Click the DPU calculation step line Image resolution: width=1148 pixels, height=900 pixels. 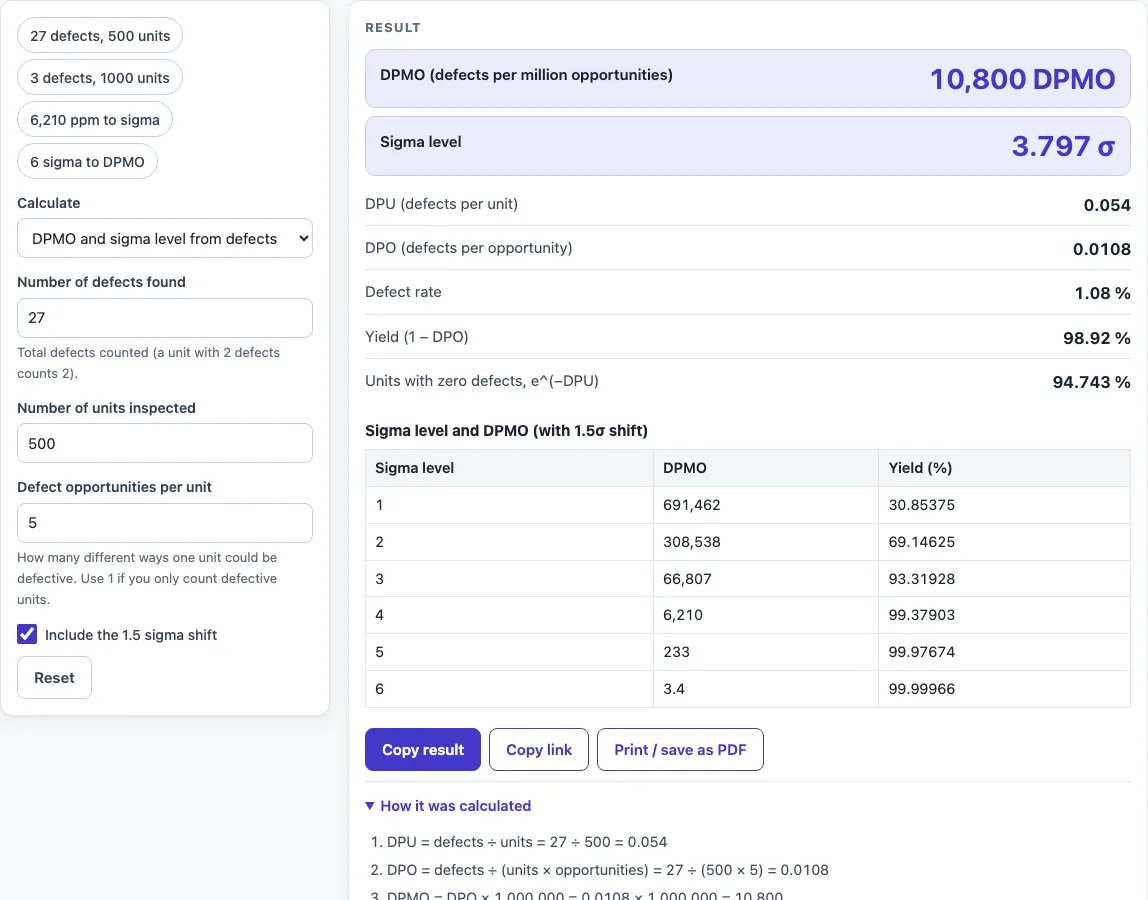click(x=526, y=842)
